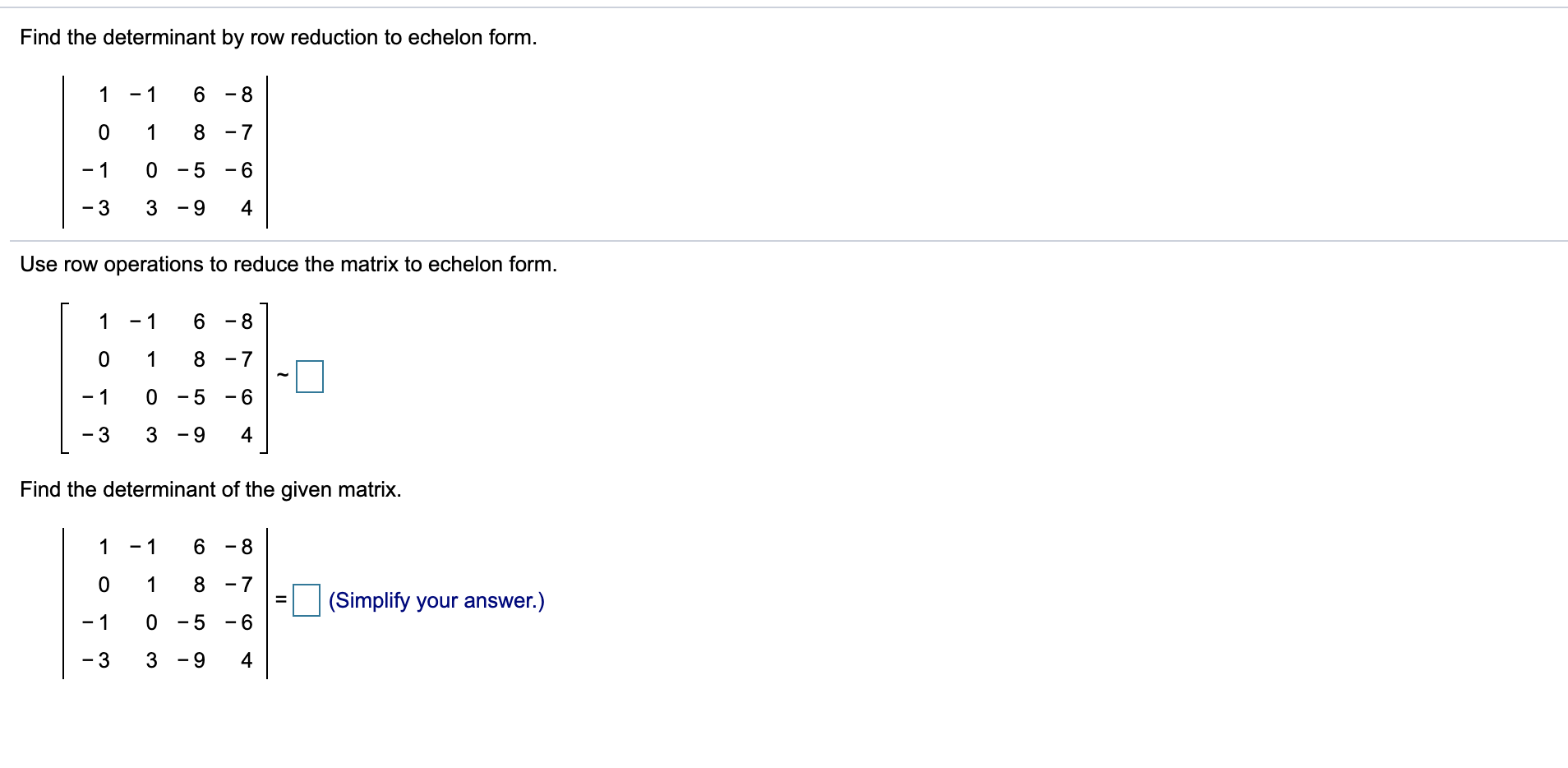
Task: Click "Find the determinant of the given matrix" text
Action: pos(211,490)
